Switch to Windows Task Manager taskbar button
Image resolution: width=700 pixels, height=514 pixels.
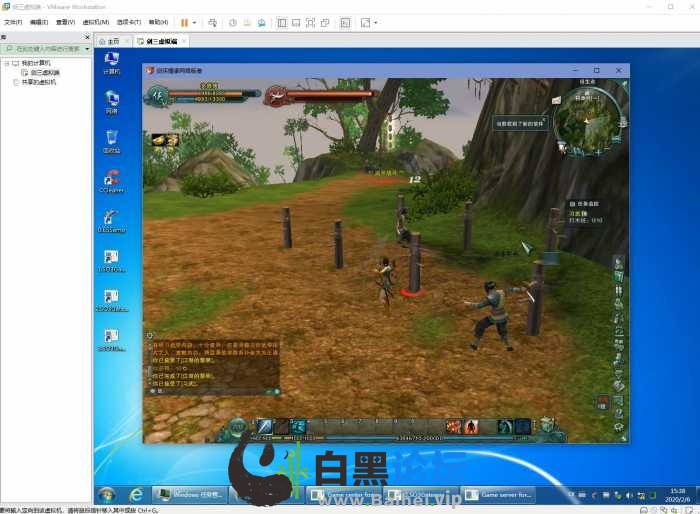point(189,494)
